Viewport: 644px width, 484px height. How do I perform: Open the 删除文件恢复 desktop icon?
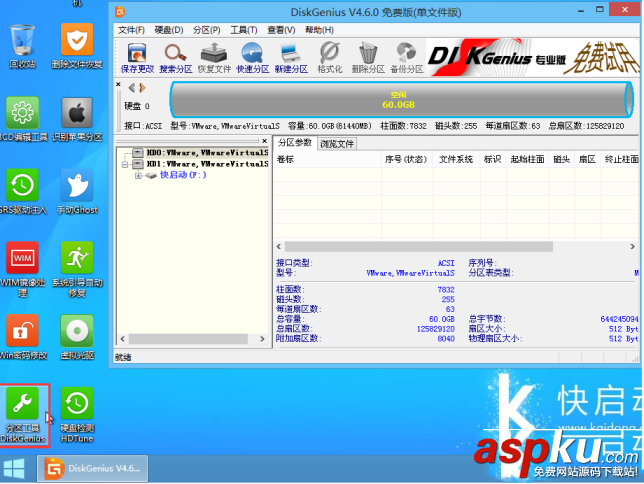(77, 46)
